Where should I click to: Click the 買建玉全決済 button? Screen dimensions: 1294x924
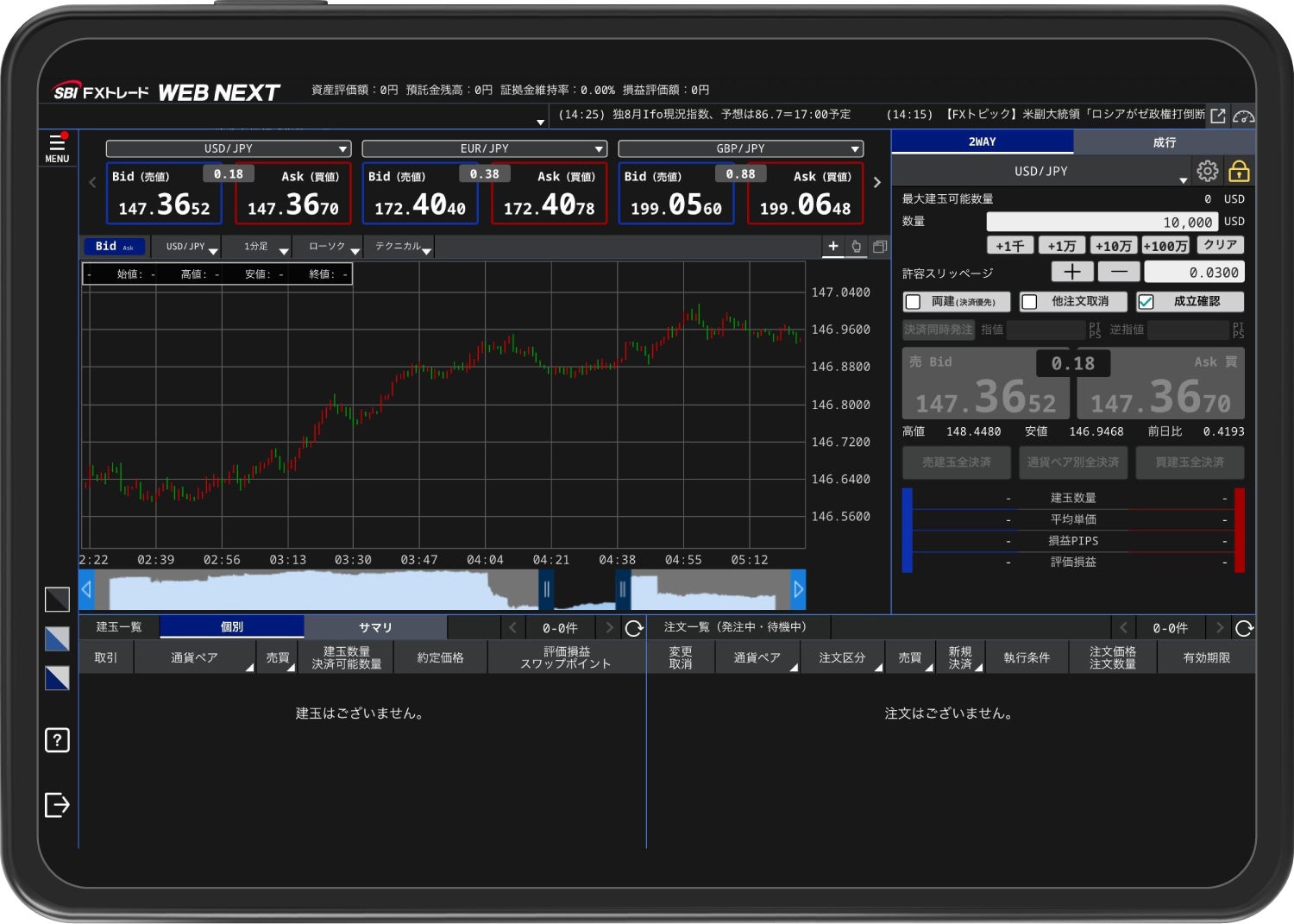tap(1190, 462)
